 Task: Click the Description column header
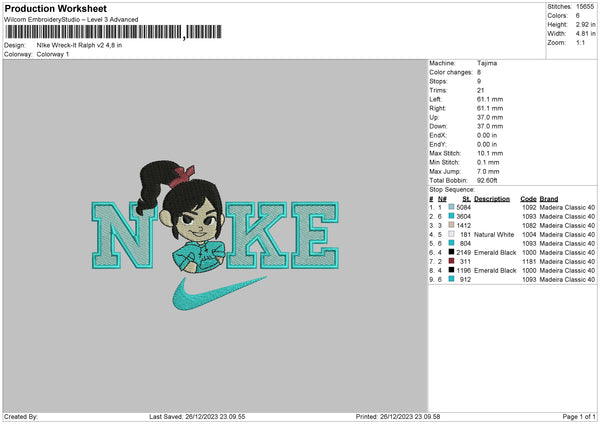492,199
